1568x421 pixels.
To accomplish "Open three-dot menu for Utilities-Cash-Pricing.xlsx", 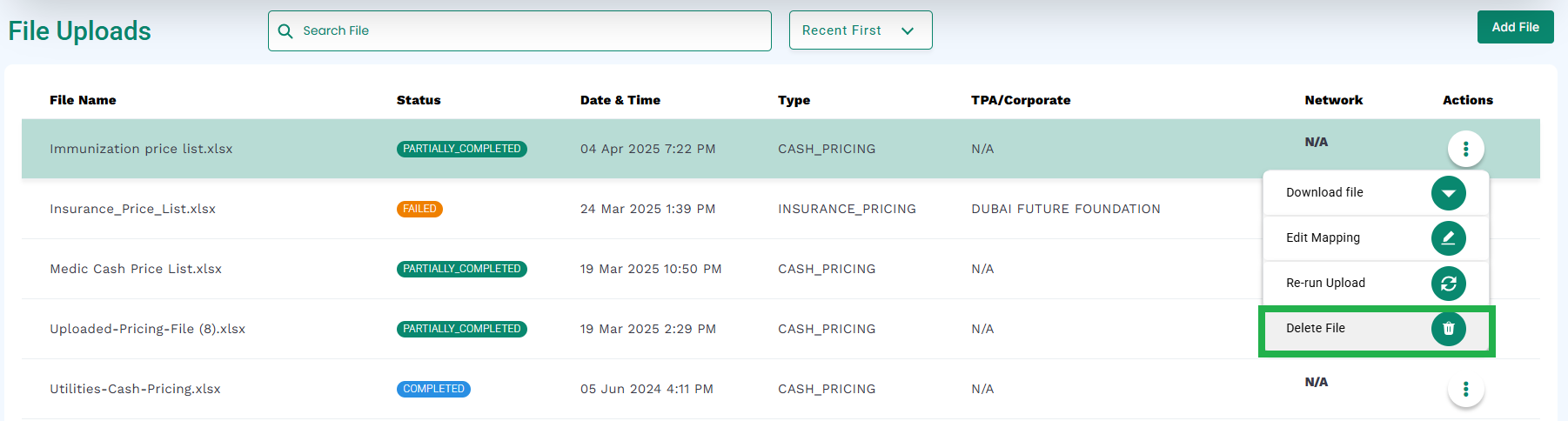I will click(1465, 389).
